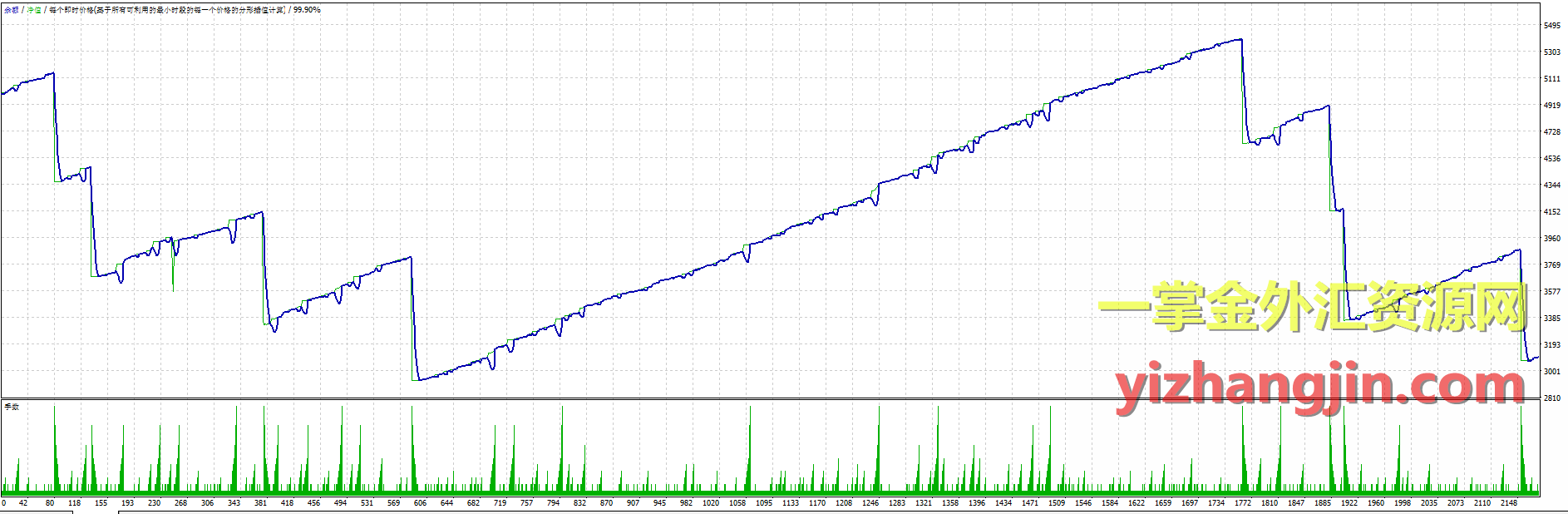Click trade number 80 on the bottom axis
The height and width of the screenshot is (514, 1568).
(x=49, y=503)
